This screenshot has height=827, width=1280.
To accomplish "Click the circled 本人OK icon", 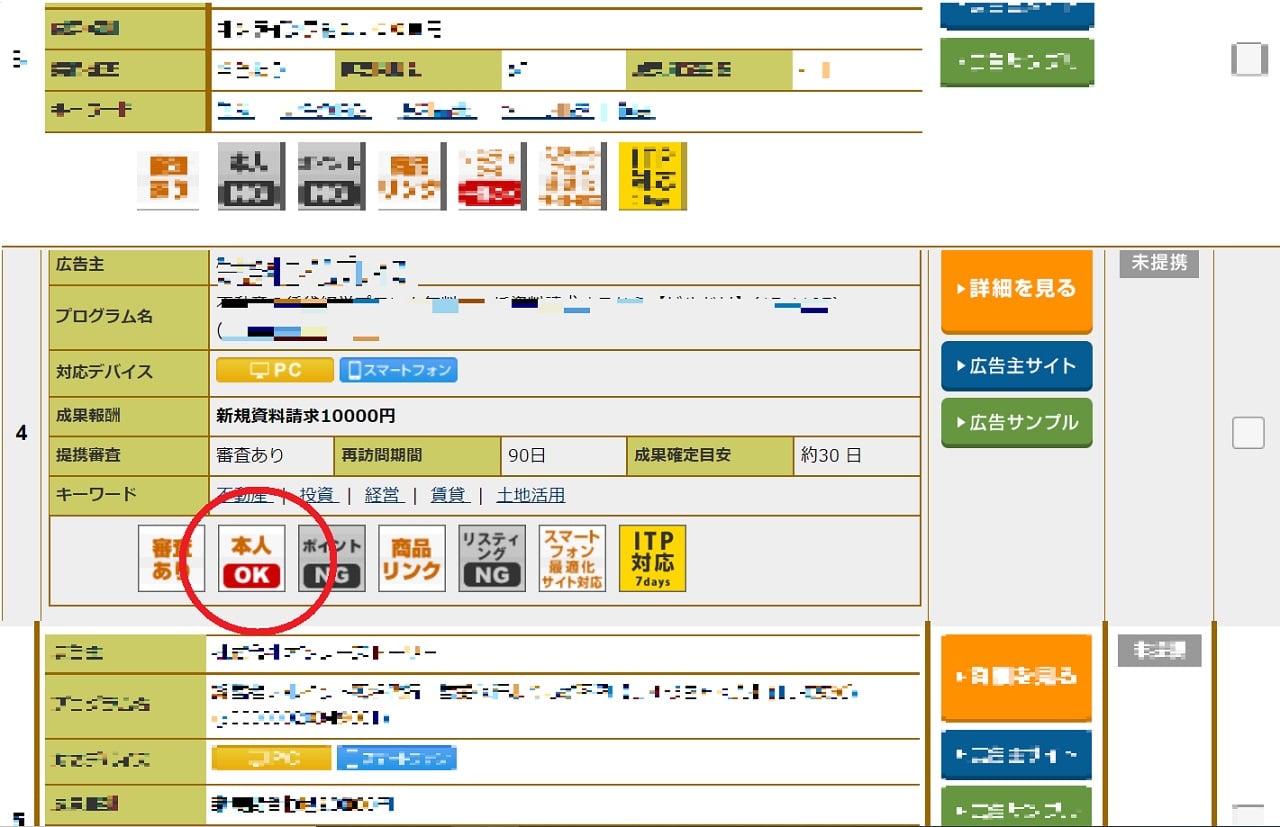I will 252,558.
